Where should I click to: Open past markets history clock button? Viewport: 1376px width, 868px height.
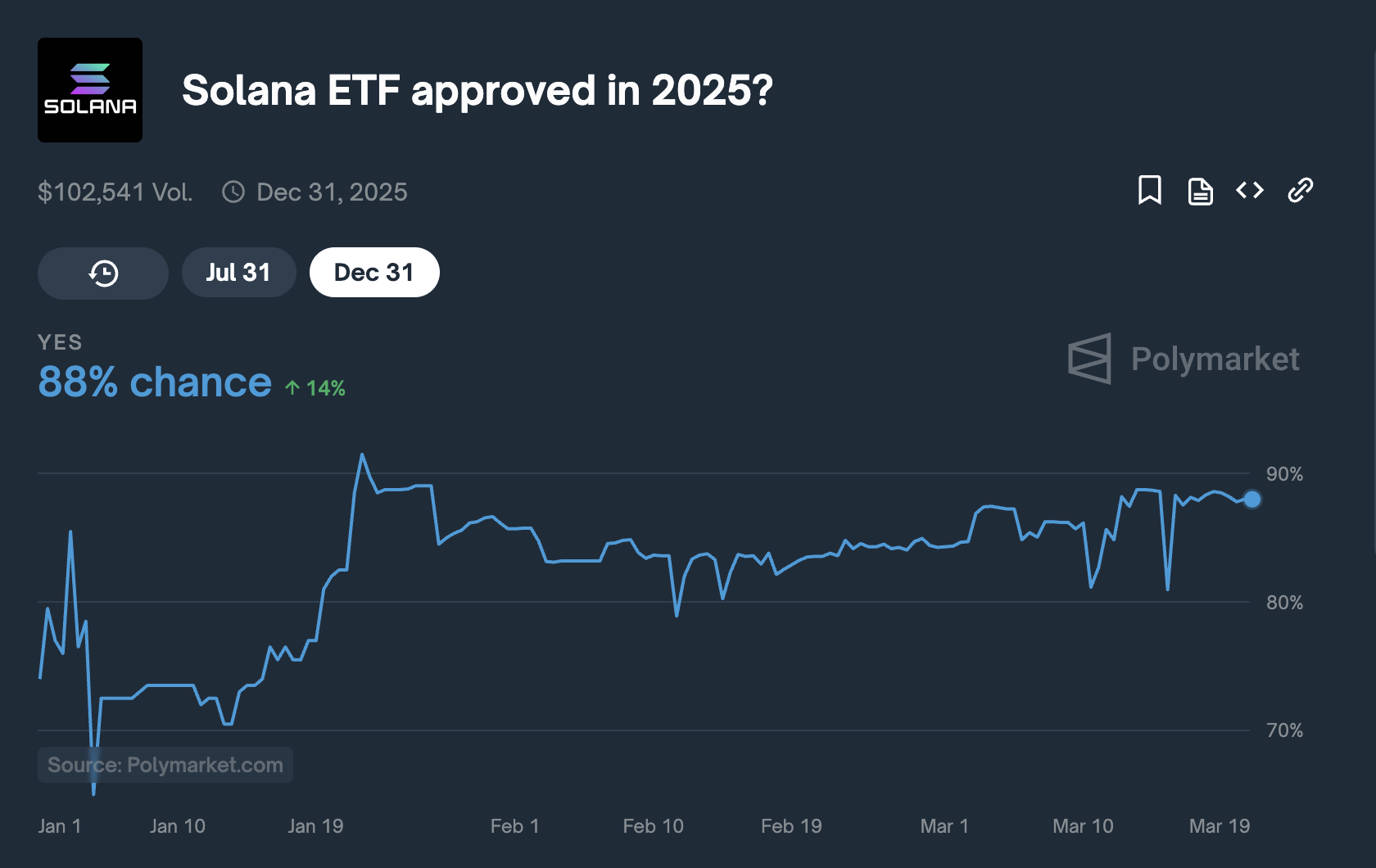point(103,273)
